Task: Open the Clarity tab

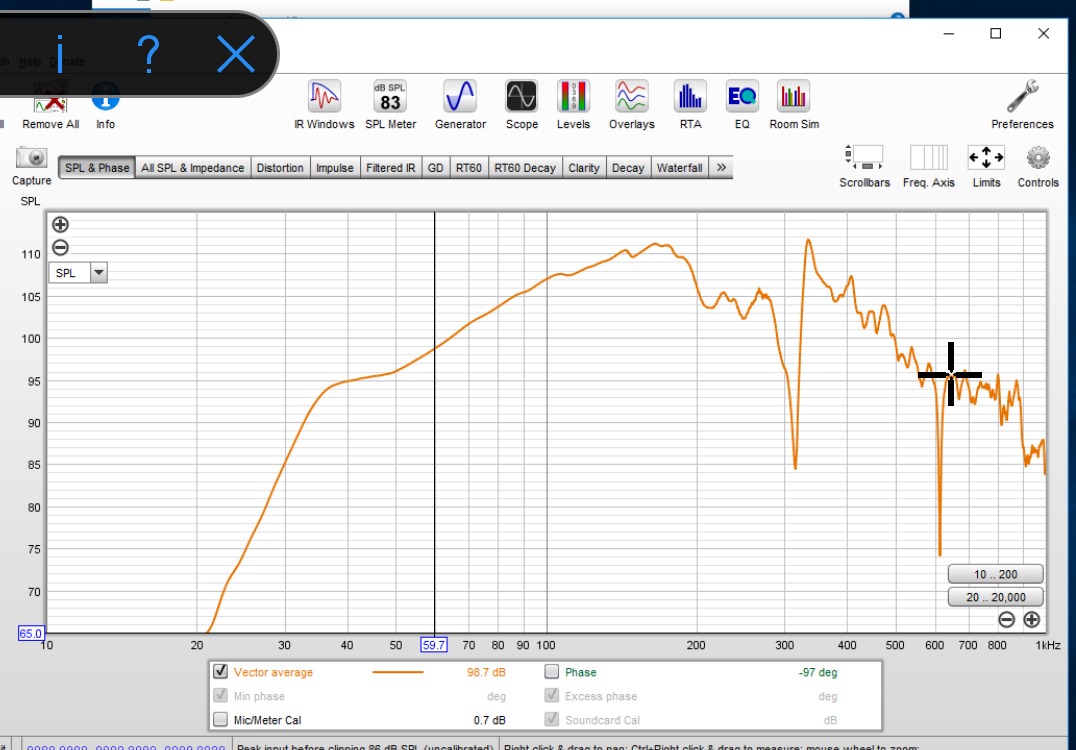Action: (x=584, y=167)
